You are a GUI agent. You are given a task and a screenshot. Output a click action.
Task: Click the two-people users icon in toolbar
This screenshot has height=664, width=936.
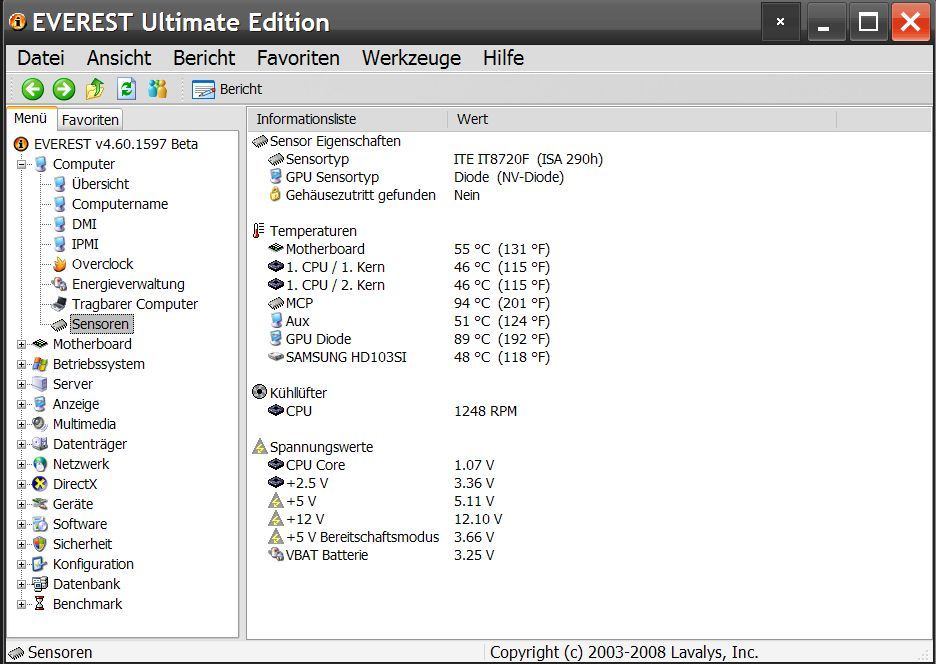pos(158,90)
